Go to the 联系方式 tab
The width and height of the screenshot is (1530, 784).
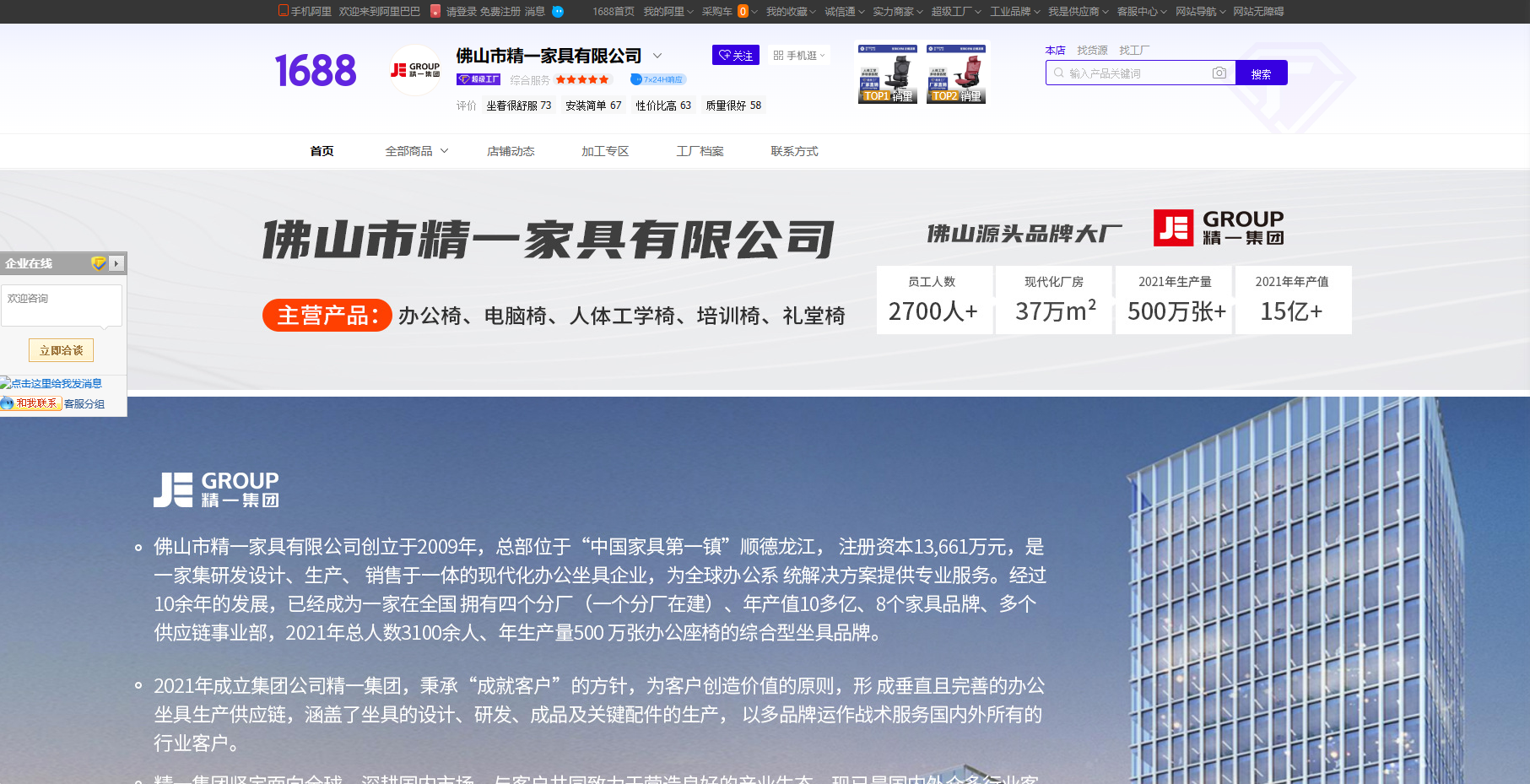pos(794,151)
